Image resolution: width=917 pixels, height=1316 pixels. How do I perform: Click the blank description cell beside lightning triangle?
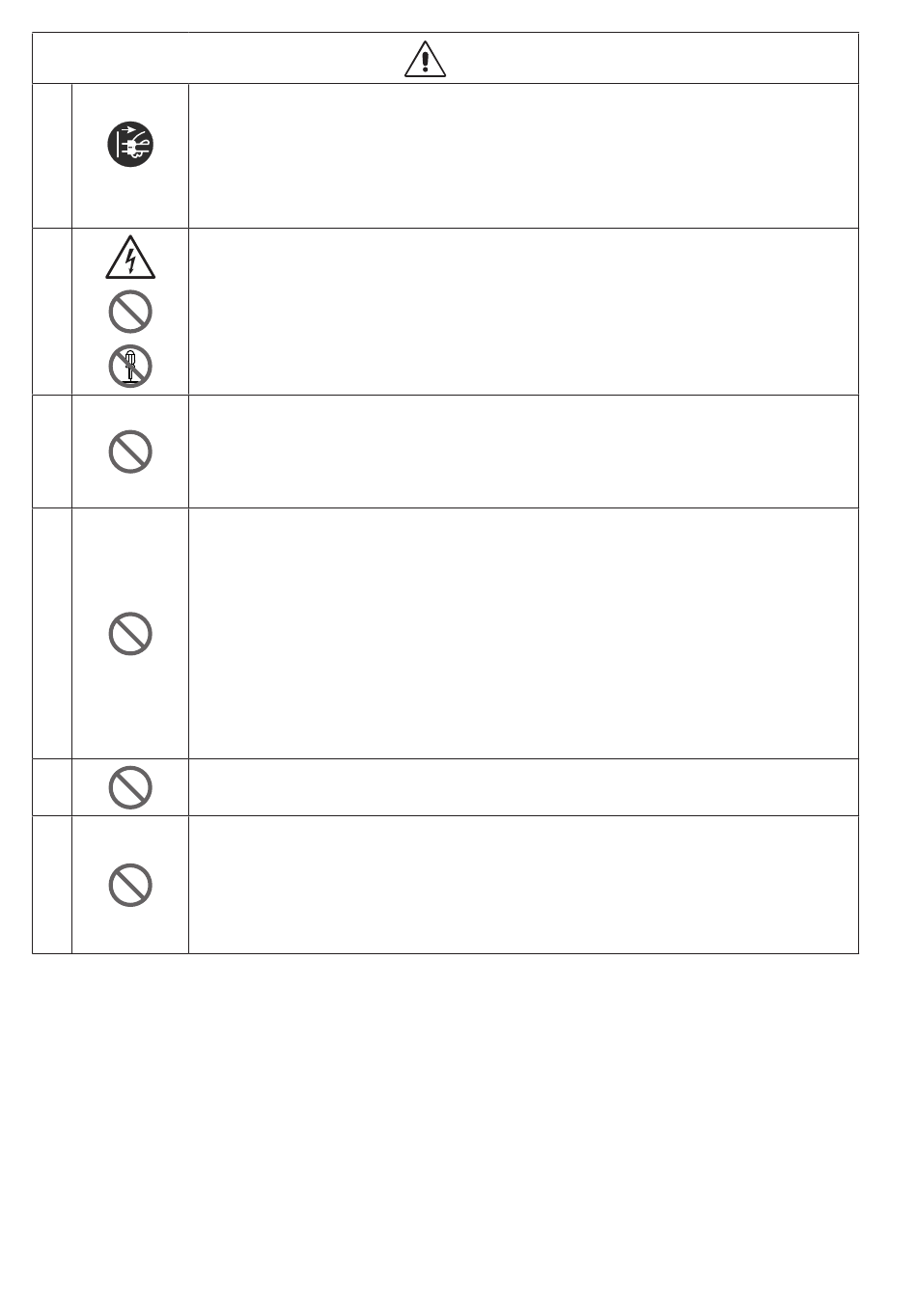tap(523, 312)
